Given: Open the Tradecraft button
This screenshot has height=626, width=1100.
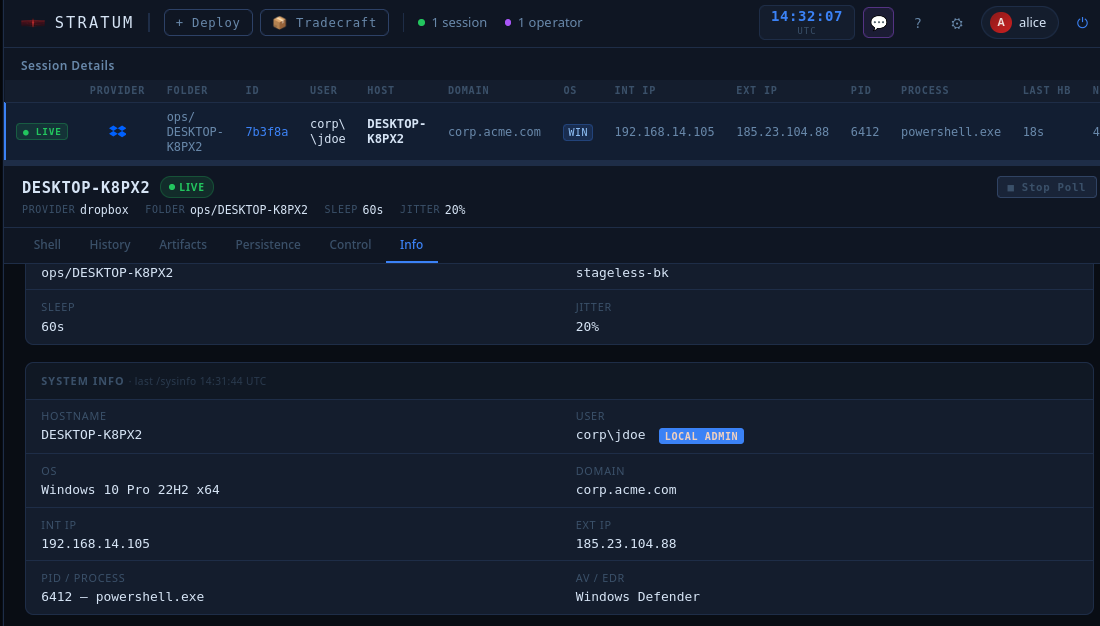Looking at the screenshot, I should [x=324, y=22].
